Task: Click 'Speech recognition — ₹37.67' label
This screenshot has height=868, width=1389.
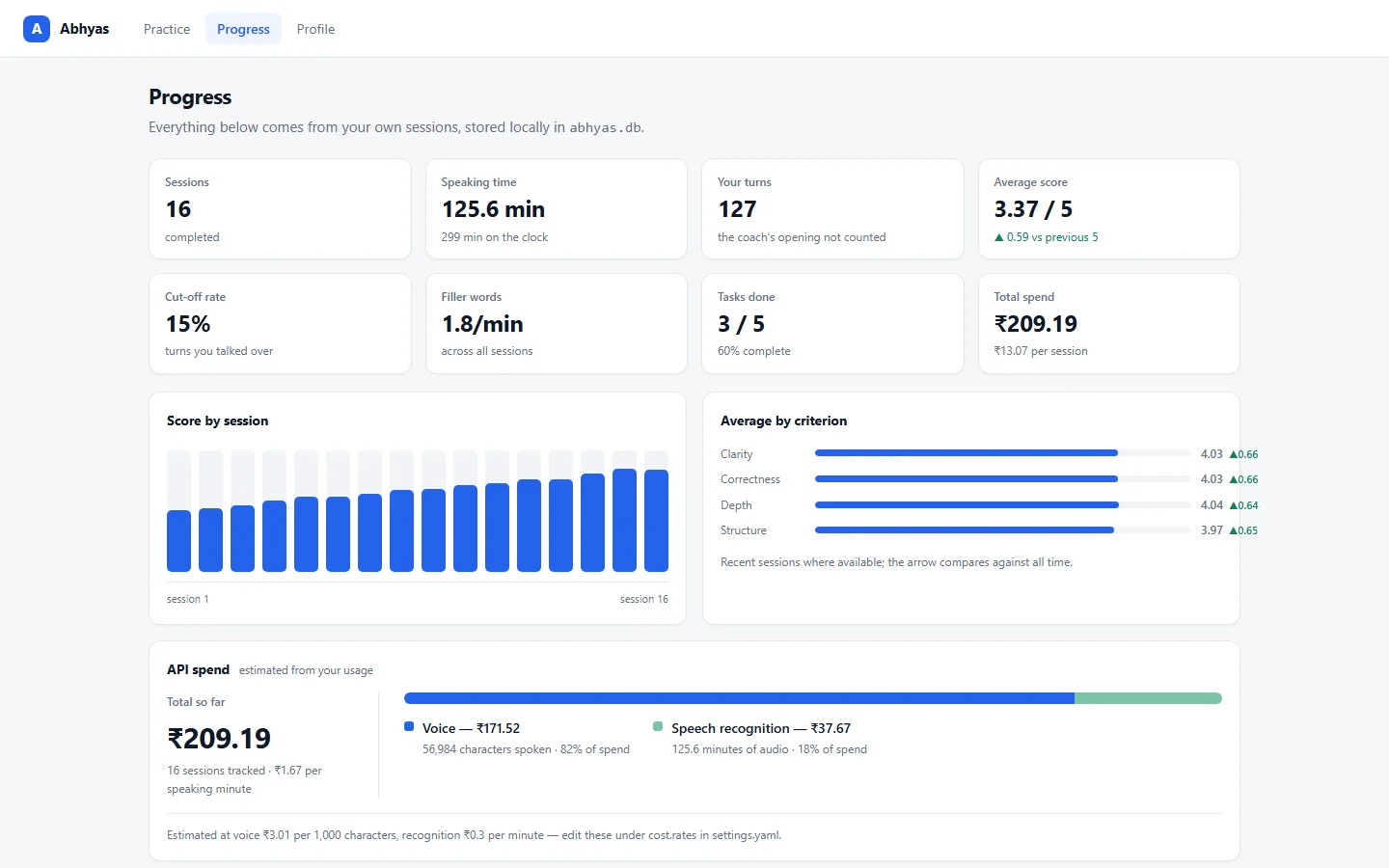Action: [761, 728]
